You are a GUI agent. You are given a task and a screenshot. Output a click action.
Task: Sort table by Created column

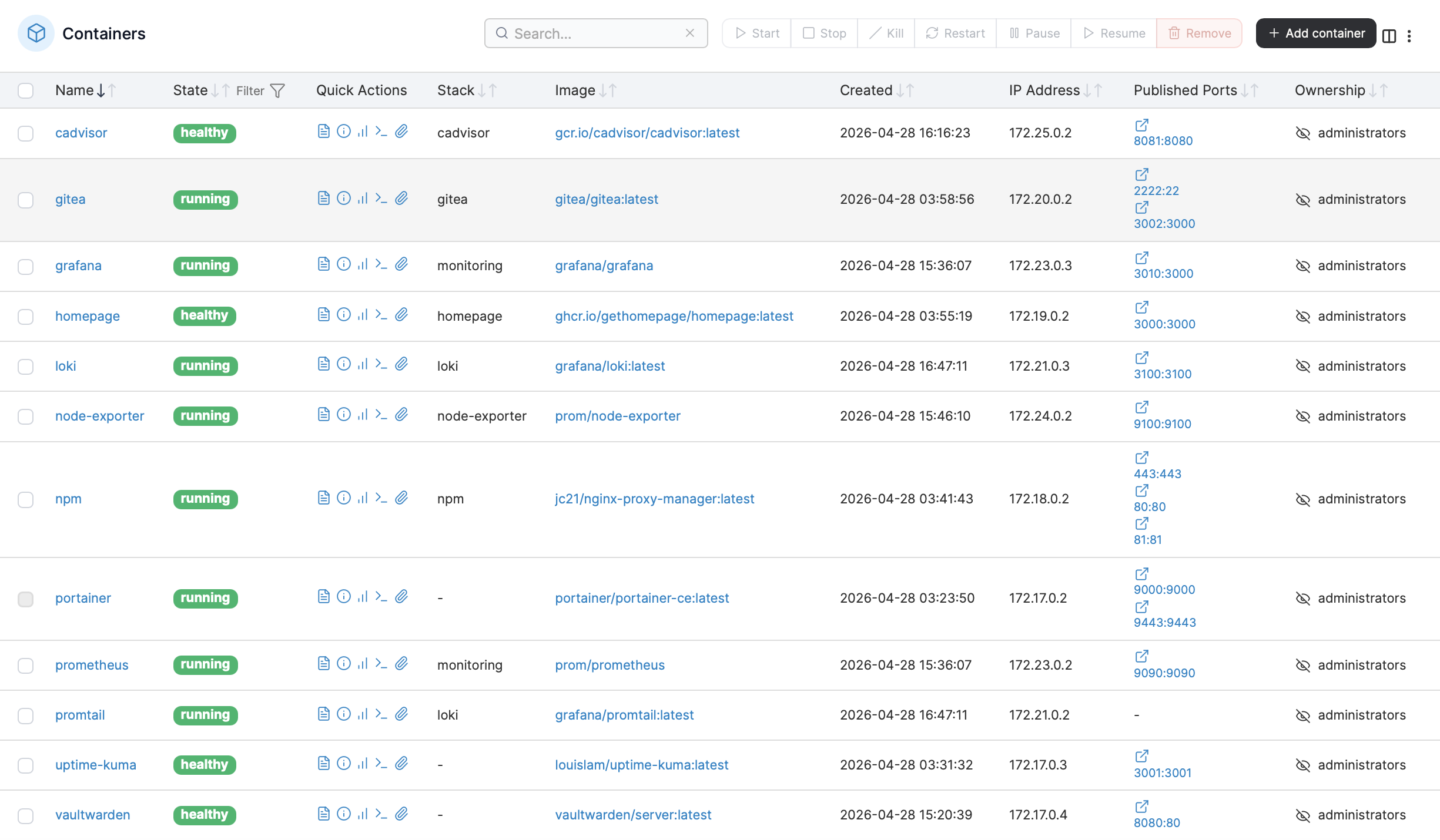tap(876, 90)
